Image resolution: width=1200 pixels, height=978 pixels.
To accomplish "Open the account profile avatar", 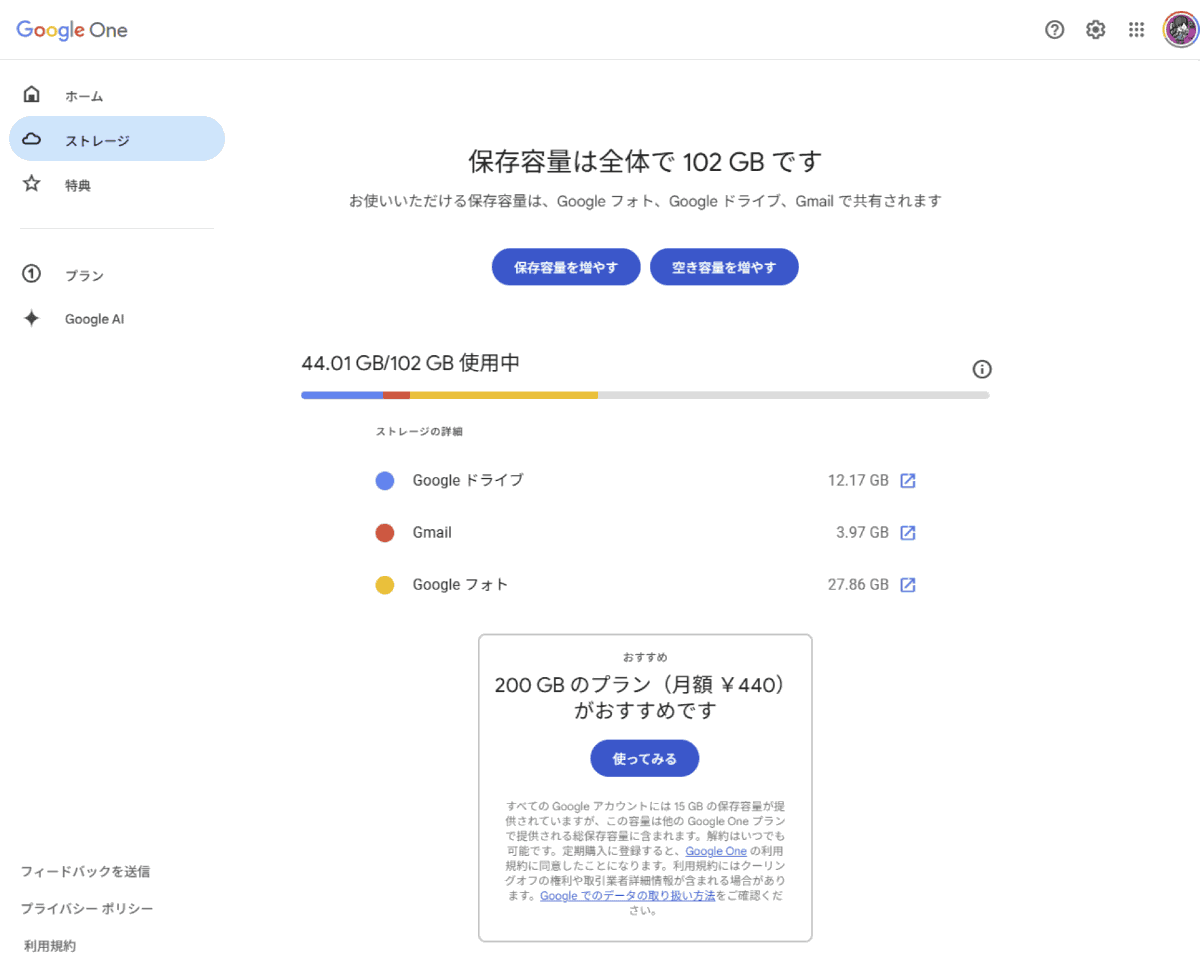I will 1180,30.
